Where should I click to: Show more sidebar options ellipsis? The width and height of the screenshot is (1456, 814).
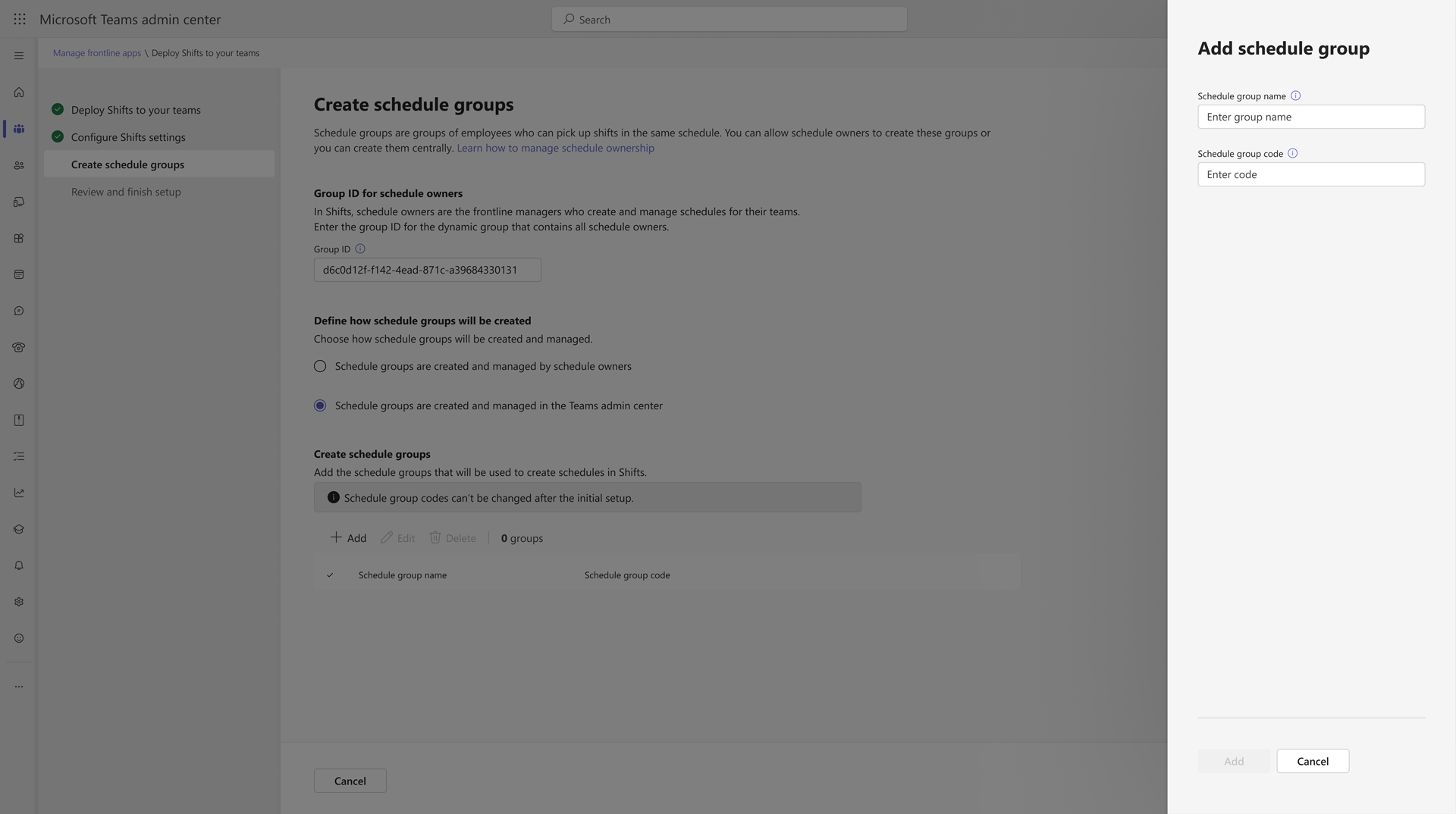click(x=19, y=687)
